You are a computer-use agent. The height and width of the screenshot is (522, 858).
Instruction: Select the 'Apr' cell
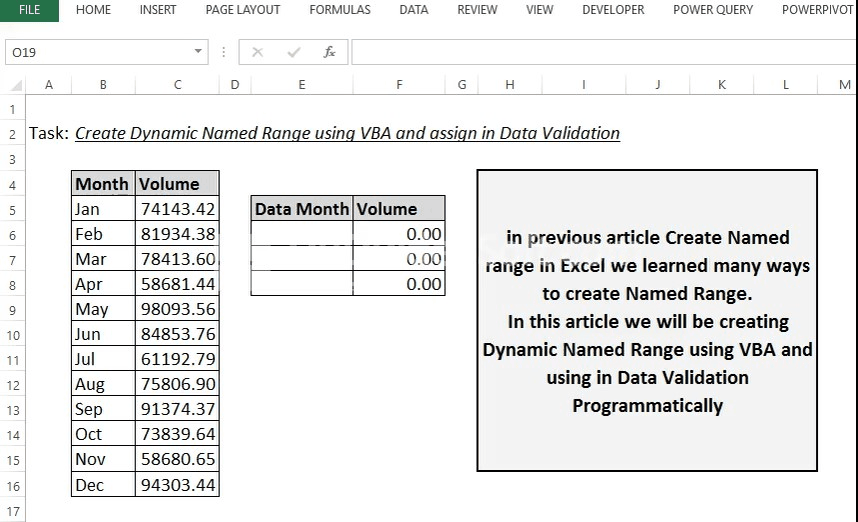pos(103,285)
